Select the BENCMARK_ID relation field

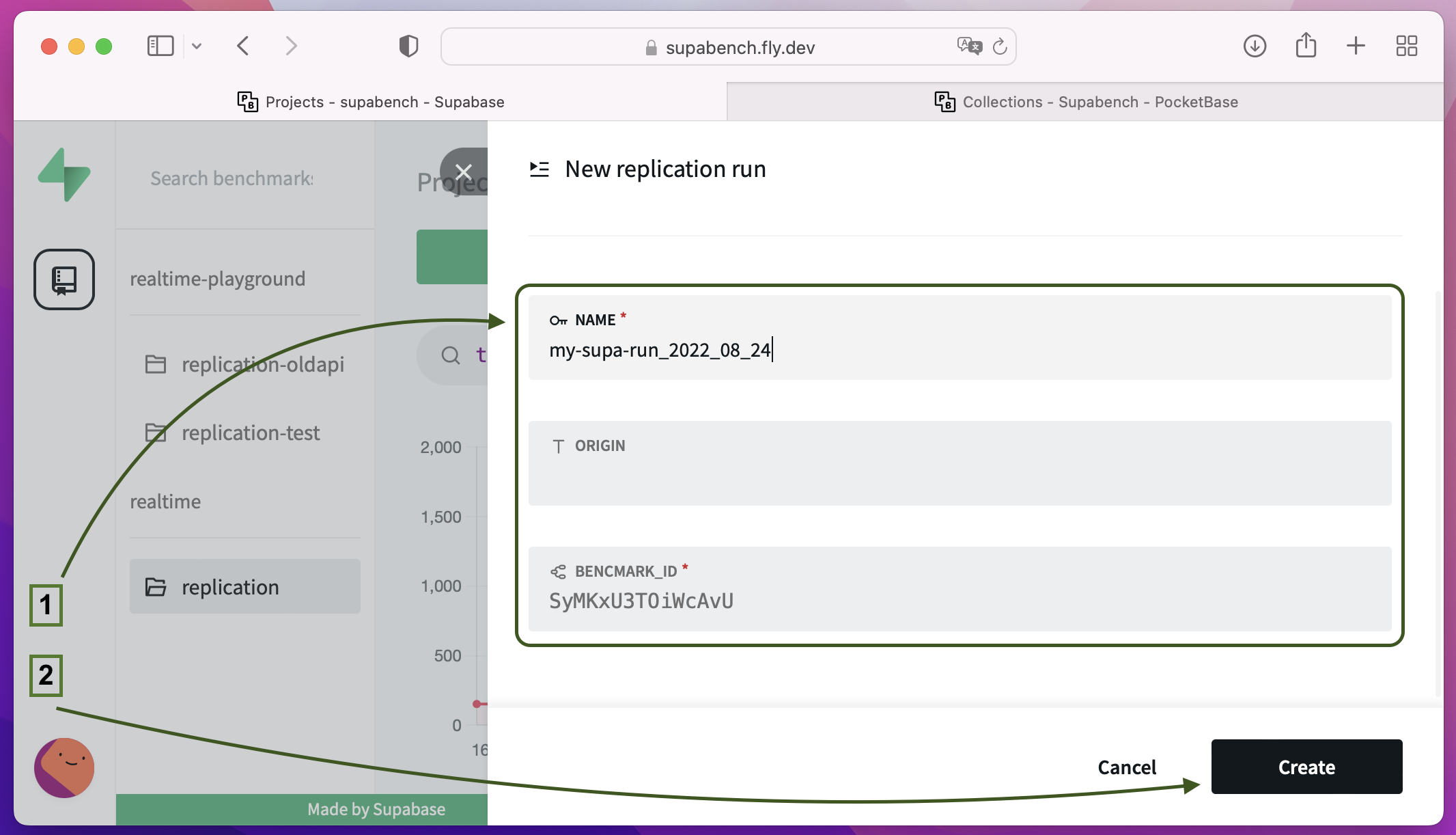tap(960, 589)
